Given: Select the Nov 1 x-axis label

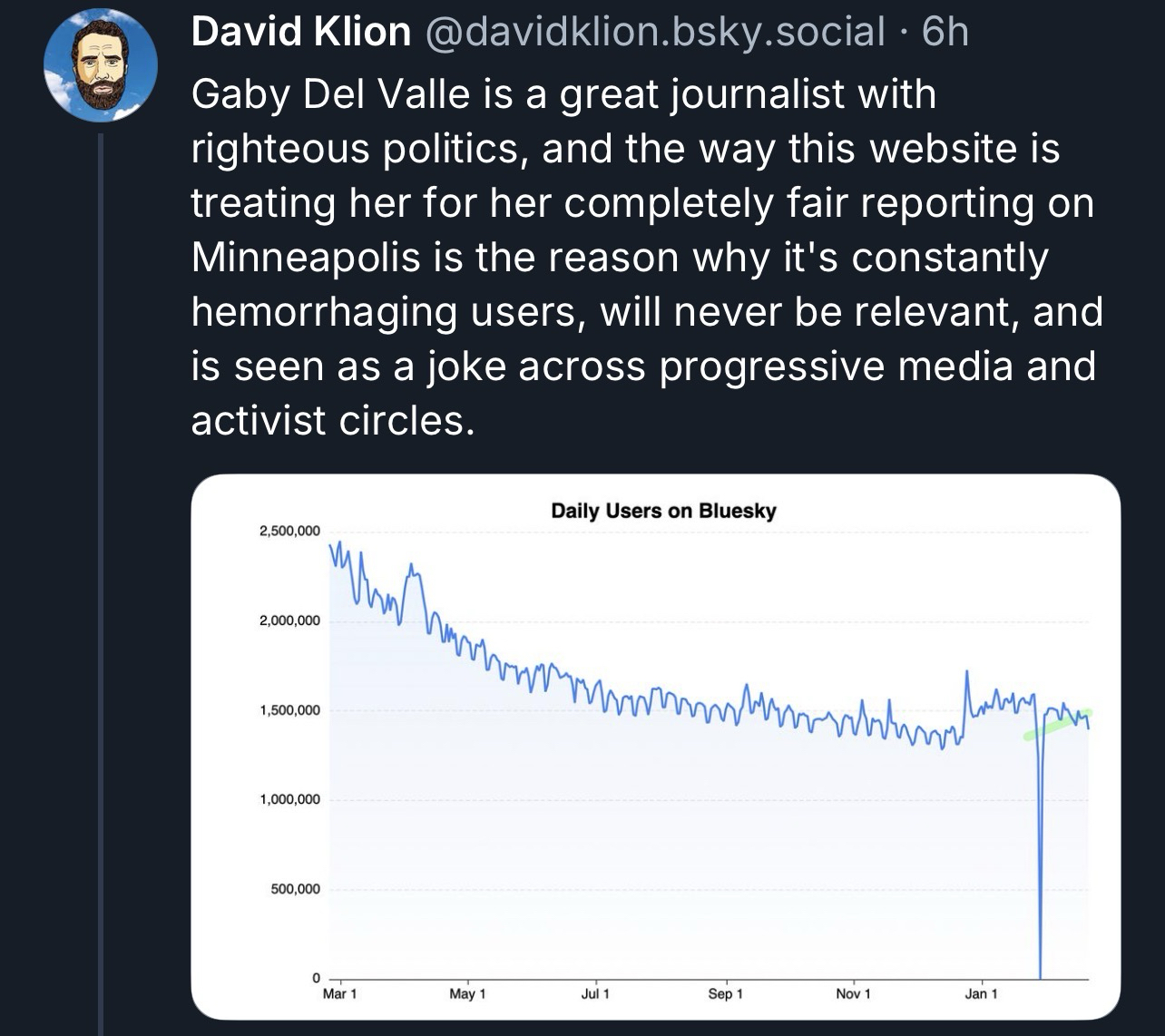Looking at the screenshot, I should point(853,994).
